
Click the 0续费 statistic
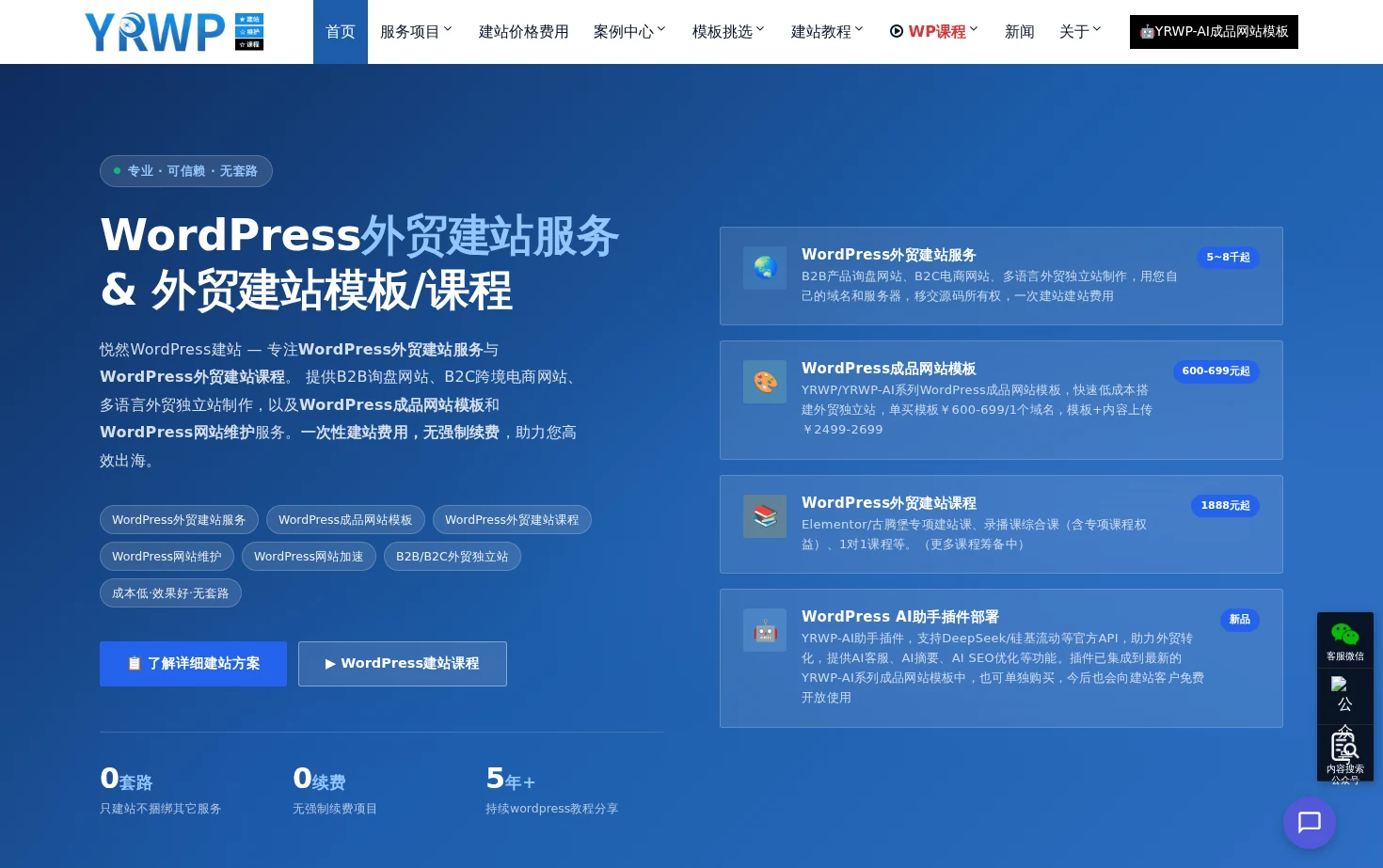point(319,780)
